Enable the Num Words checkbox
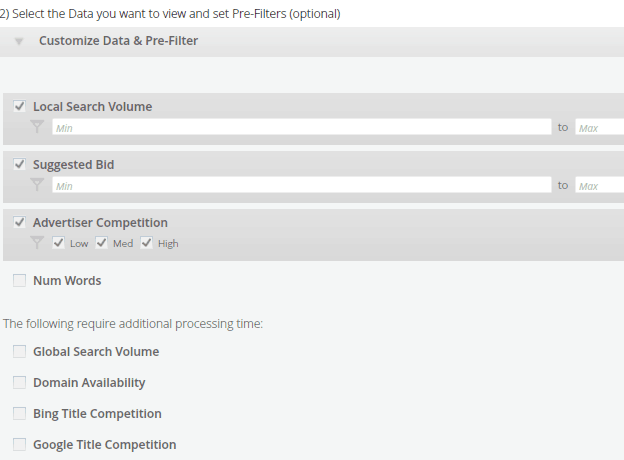The height and width of the screenshot is (460, 624). pyautogui.click(x=20, y=280)
